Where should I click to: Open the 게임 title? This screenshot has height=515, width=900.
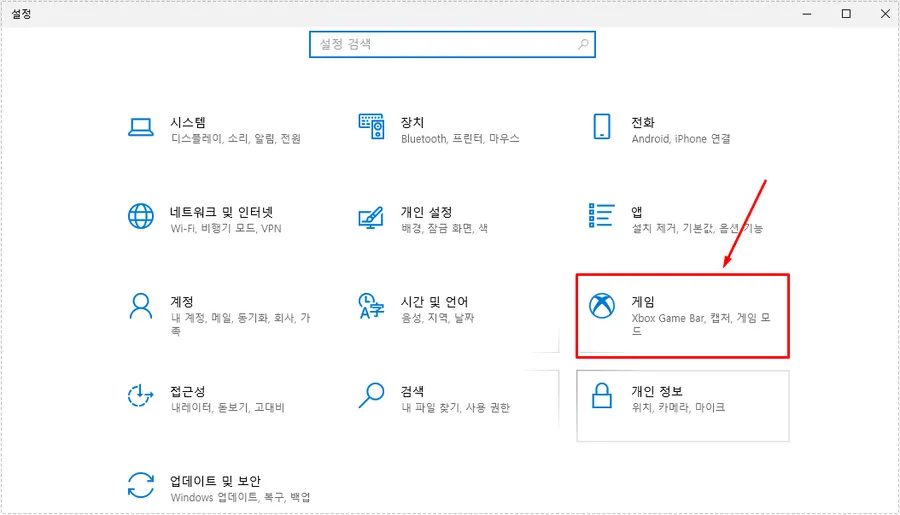coord(643,301)
